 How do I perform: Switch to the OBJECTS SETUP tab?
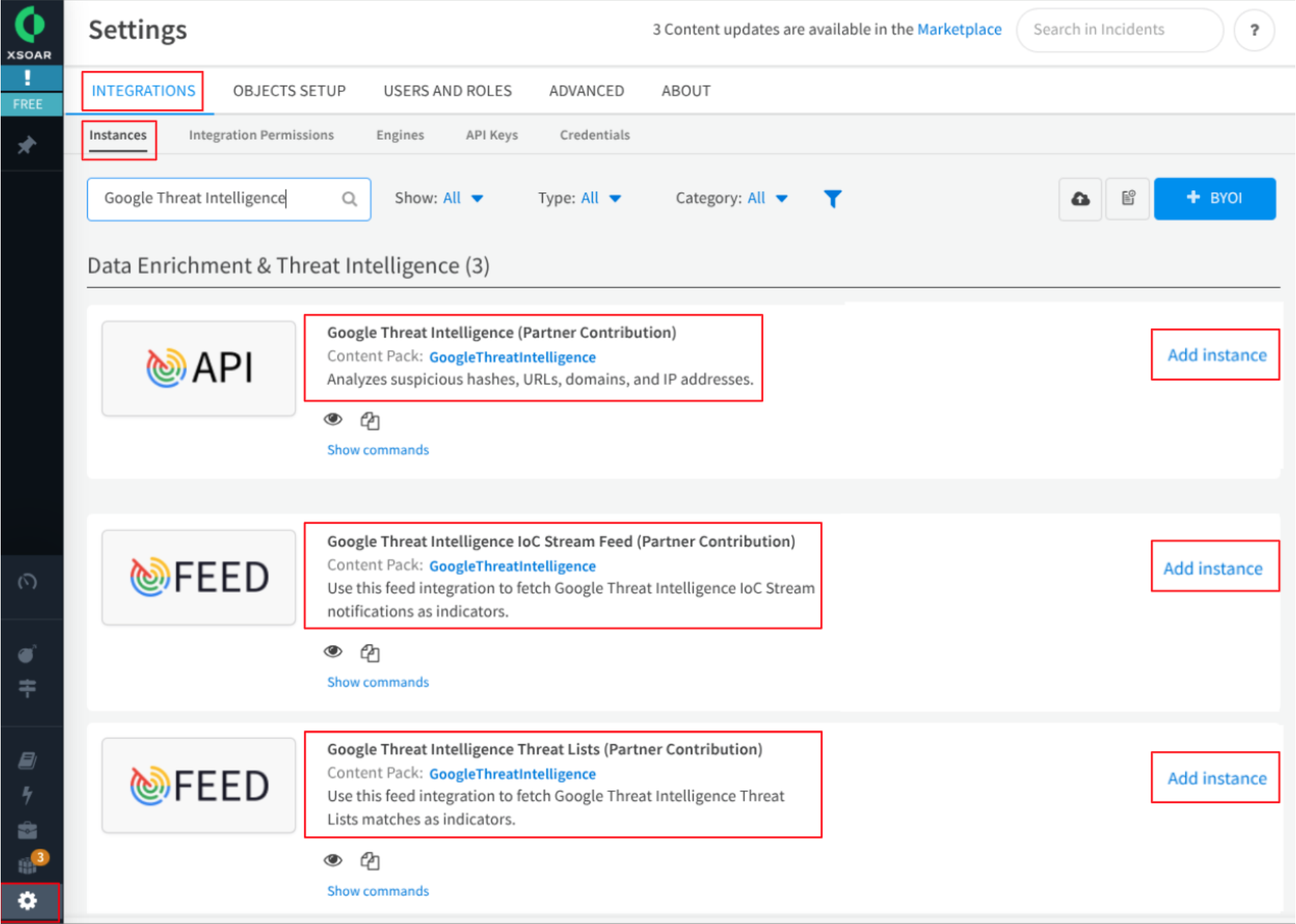(x=289, y=91)
